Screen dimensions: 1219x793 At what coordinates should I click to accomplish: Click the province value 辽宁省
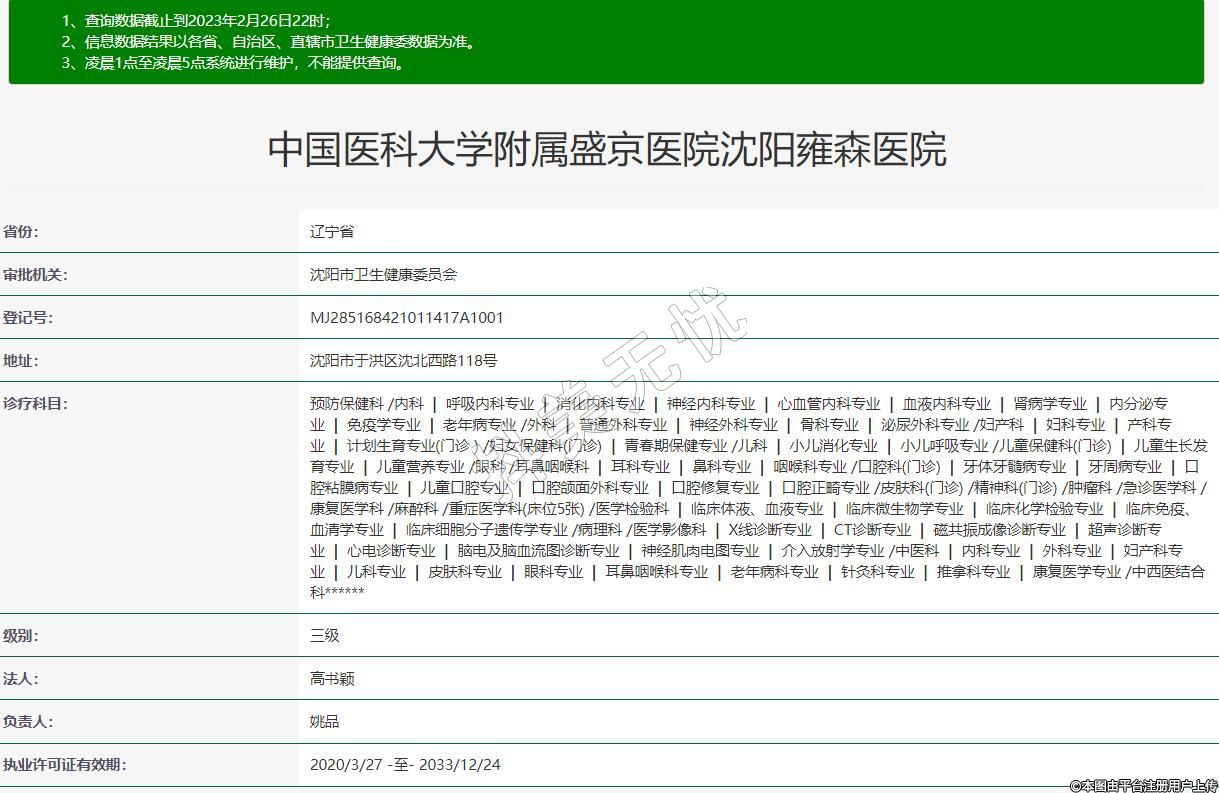(x=332, y=232)
